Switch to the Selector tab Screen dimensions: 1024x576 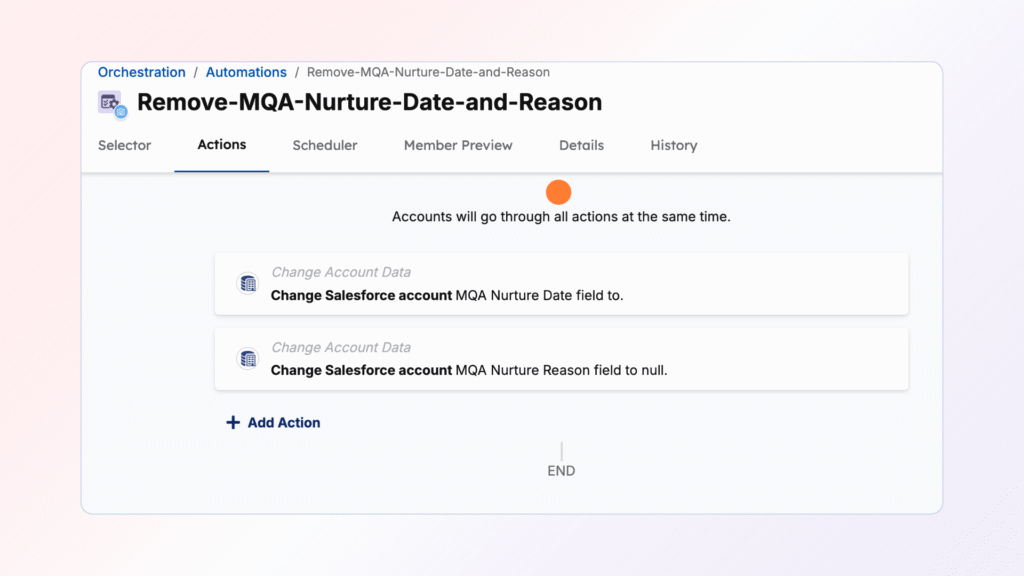click(124, 145)
